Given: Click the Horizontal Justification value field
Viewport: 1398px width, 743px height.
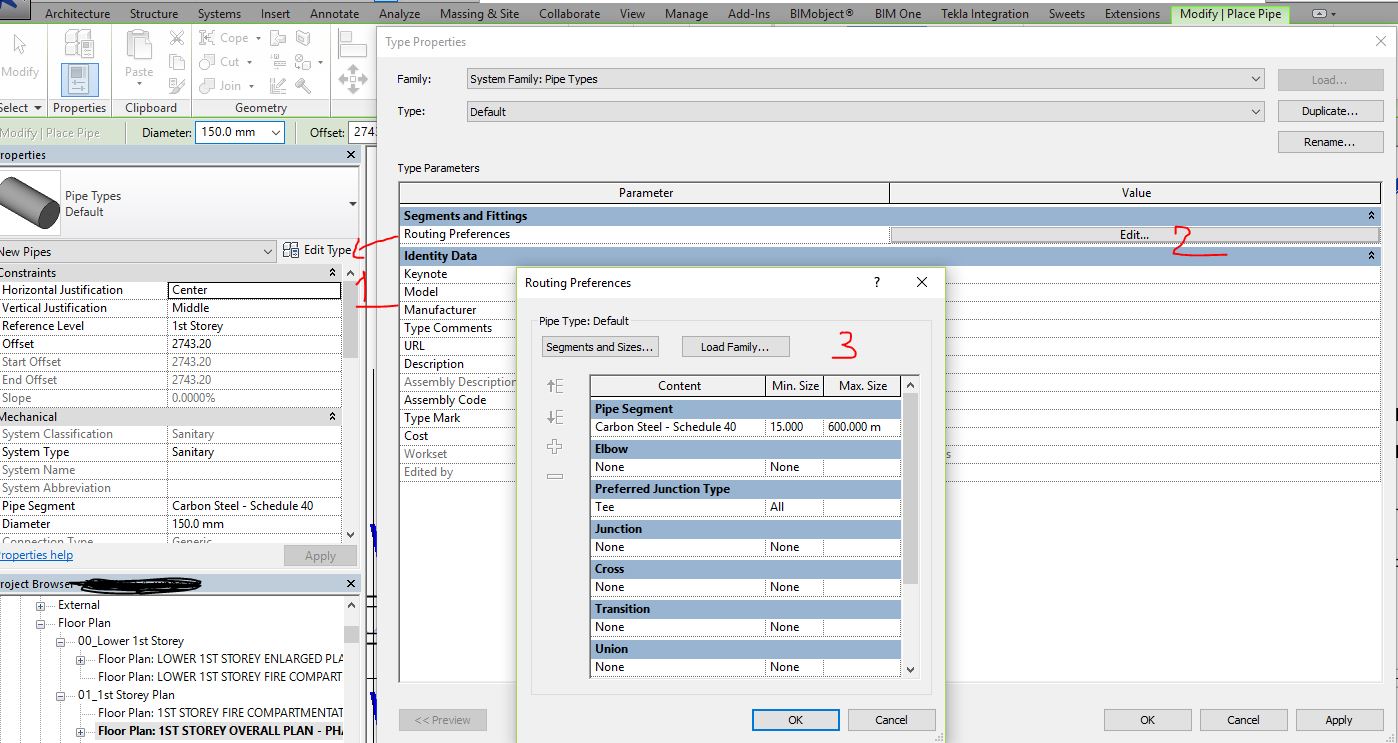Looking at the screenshot, I should click(x=254, y=290).
